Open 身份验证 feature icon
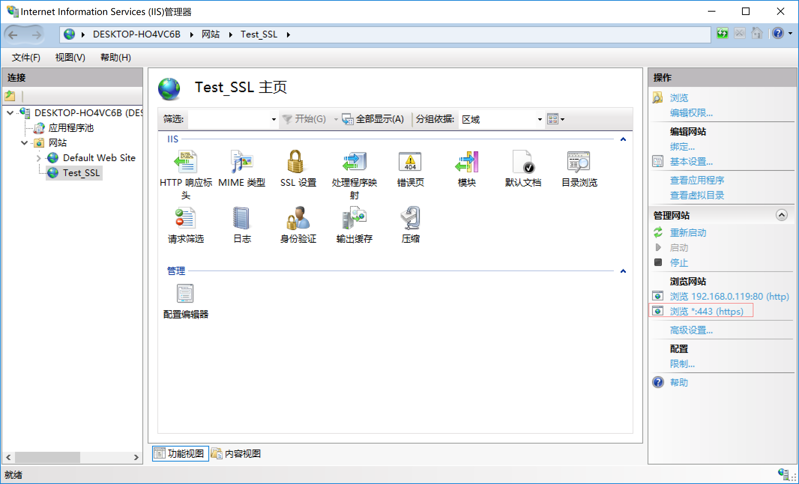The image size is (799, 484). [x=298, y=218]
